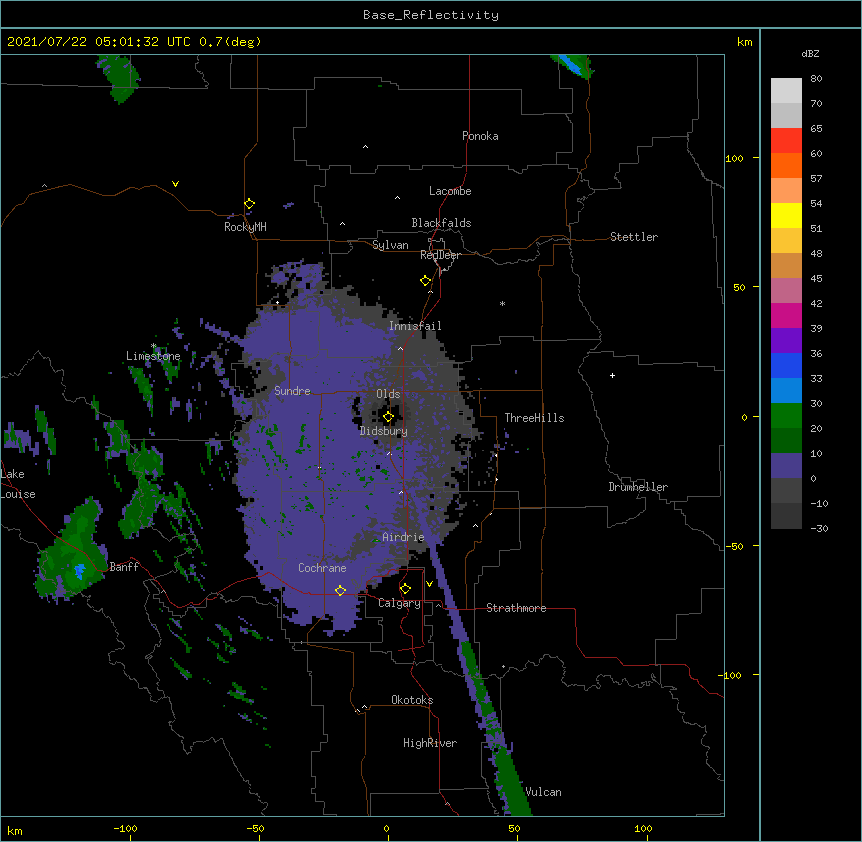Click the Lake Louise label
Viewport: 862px width, 842px height.
point(18,484)
